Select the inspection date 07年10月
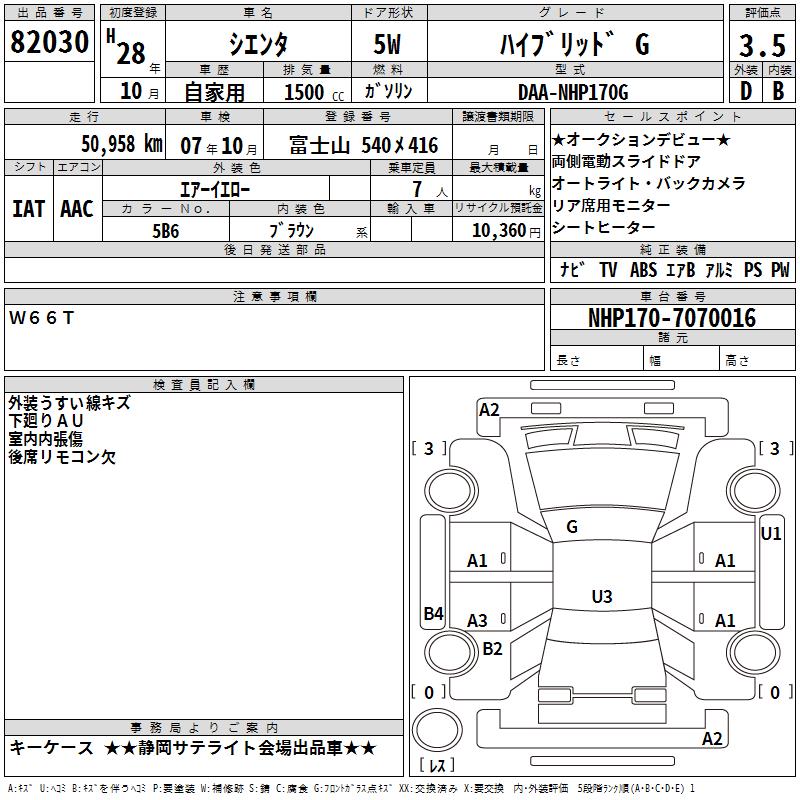 [219, 146]
